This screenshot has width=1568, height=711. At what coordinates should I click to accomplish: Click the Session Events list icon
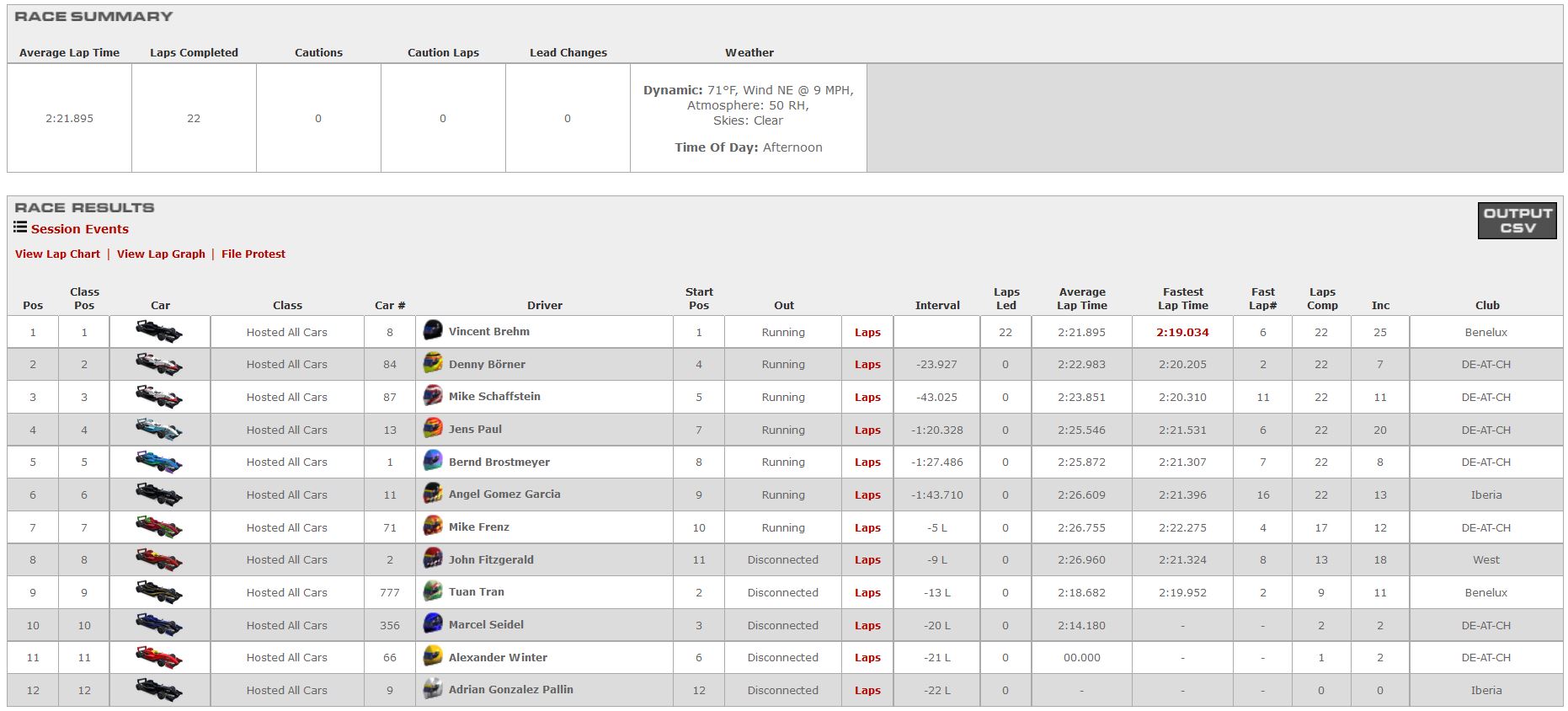click(x=20, y=227)
